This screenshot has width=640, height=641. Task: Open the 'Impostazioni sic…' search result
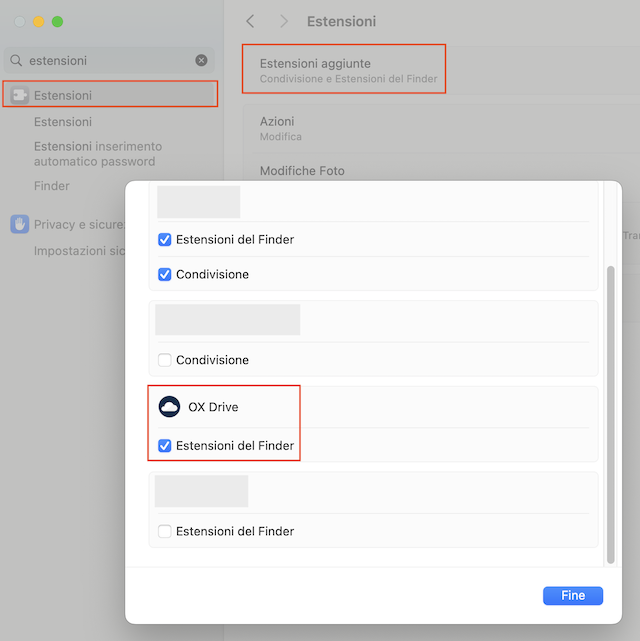[x=79, y=251]
